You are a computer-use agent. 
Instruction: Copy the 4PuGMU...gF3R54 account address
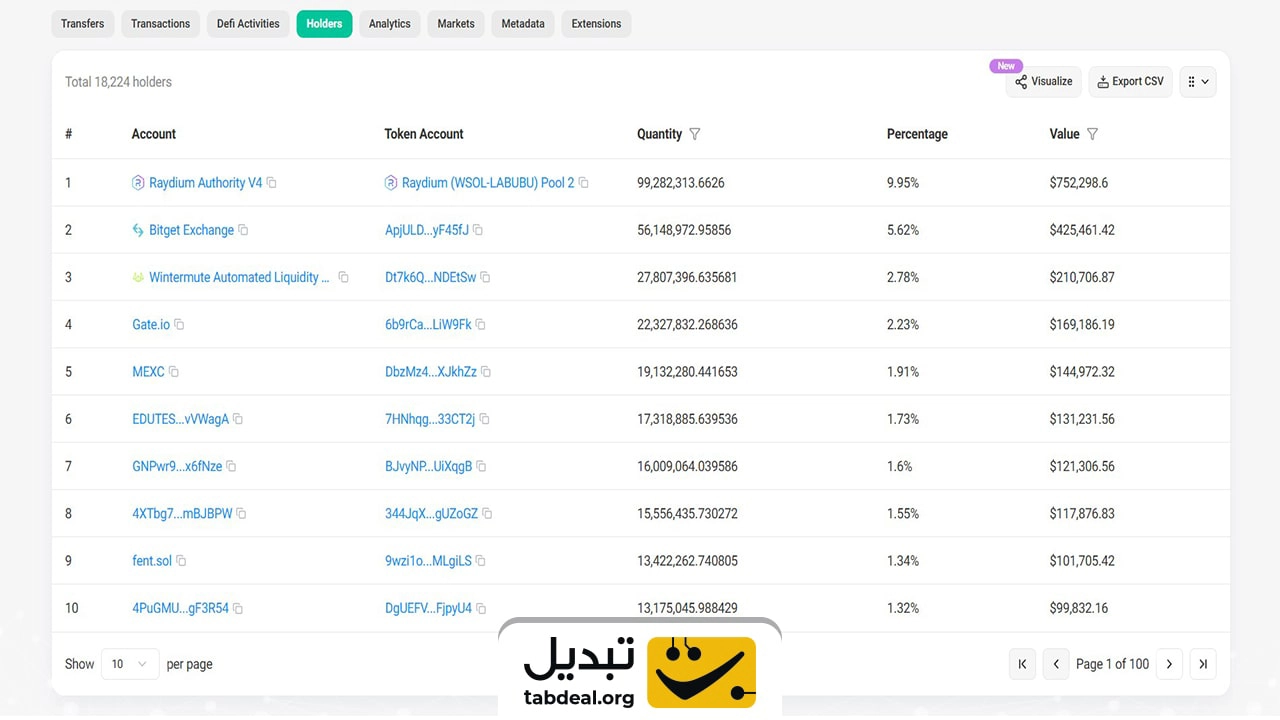(x=238, y=608)
